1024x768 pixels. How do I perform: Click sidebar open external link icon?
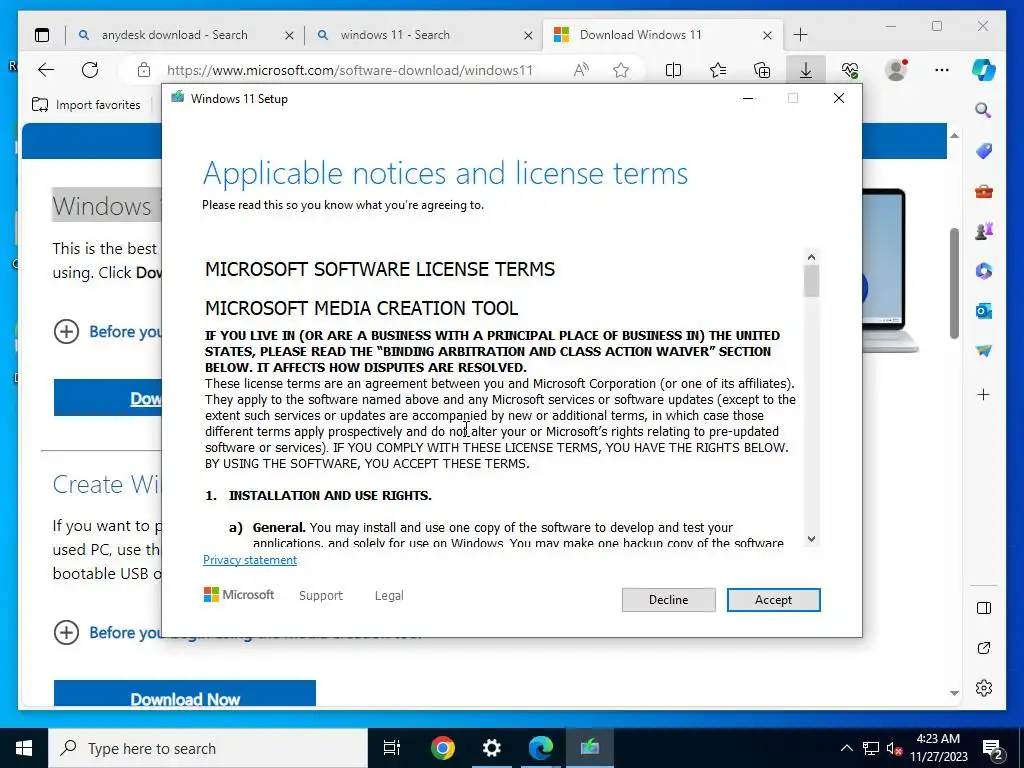[984, 648]
